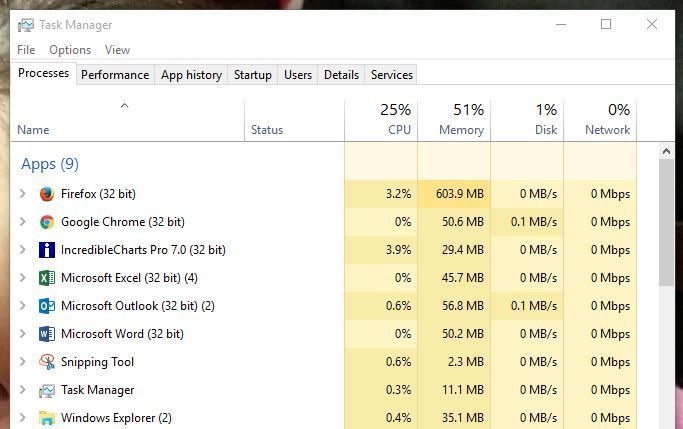
Task: Expand the Microsoft Outlook process group
Action: (23, 306)
